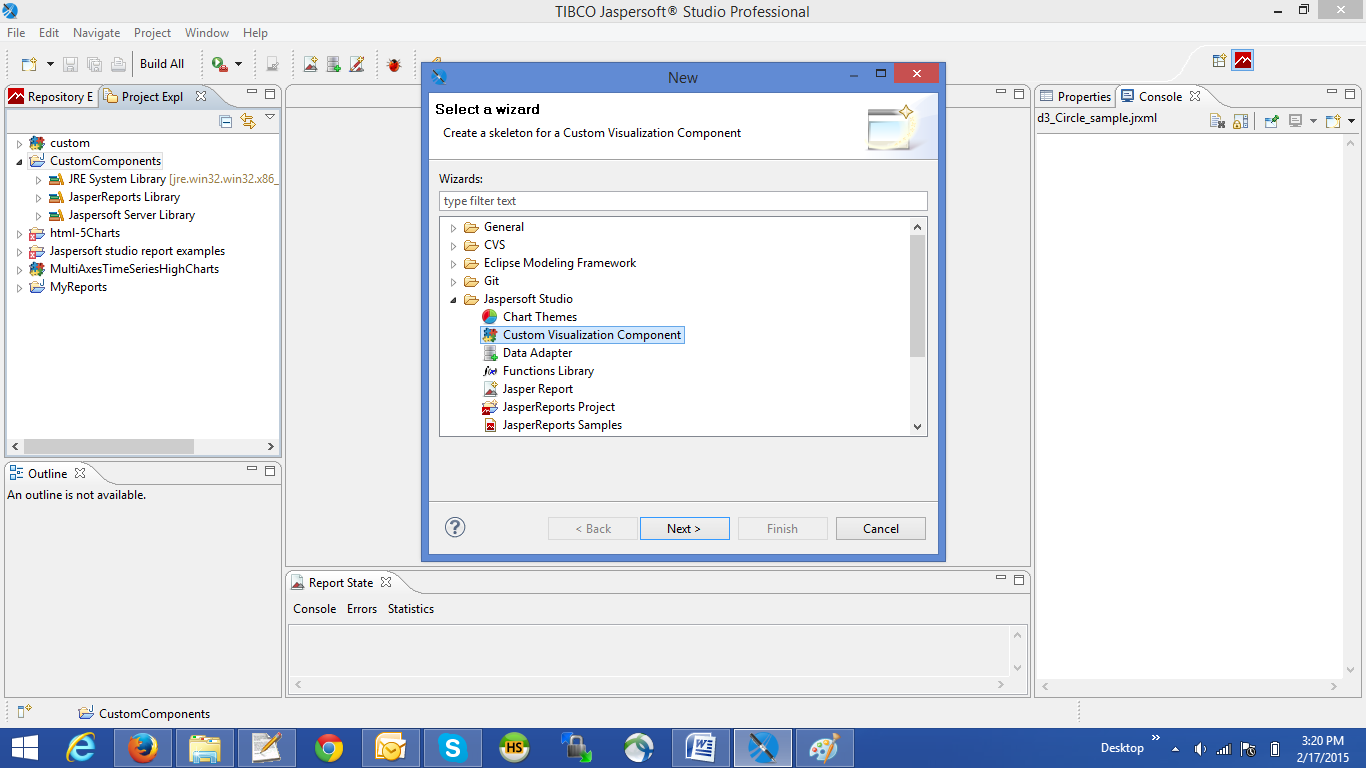Select JasperReports Project wizard entry
The height and width of the screenshot is (768, 1366).
point(558,407)
